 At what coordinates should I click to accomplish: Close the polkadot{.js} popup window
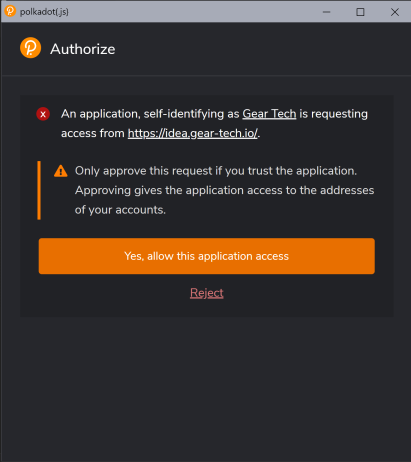click(x=395, y=12)
